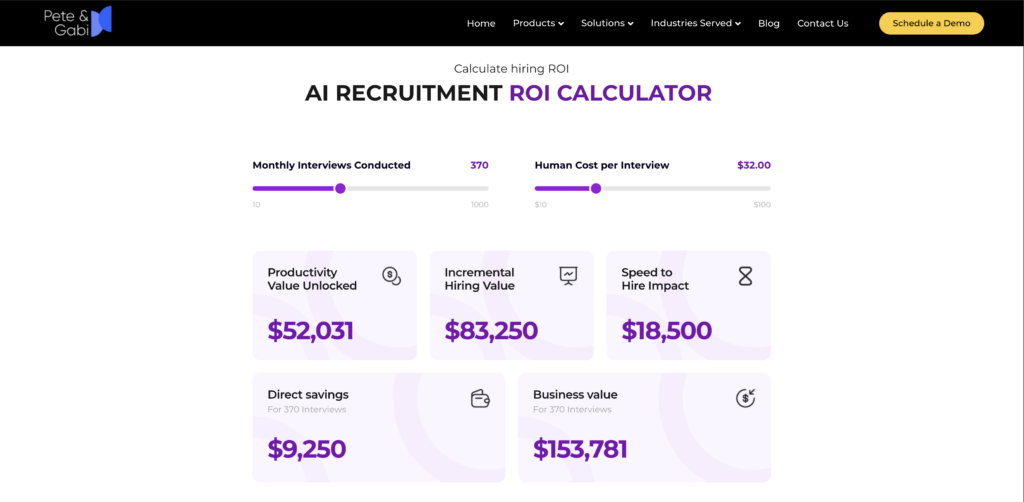Screen dimensions: 1024x502
Task: Click the Human Cost track near $100
Action: (764, 189)
